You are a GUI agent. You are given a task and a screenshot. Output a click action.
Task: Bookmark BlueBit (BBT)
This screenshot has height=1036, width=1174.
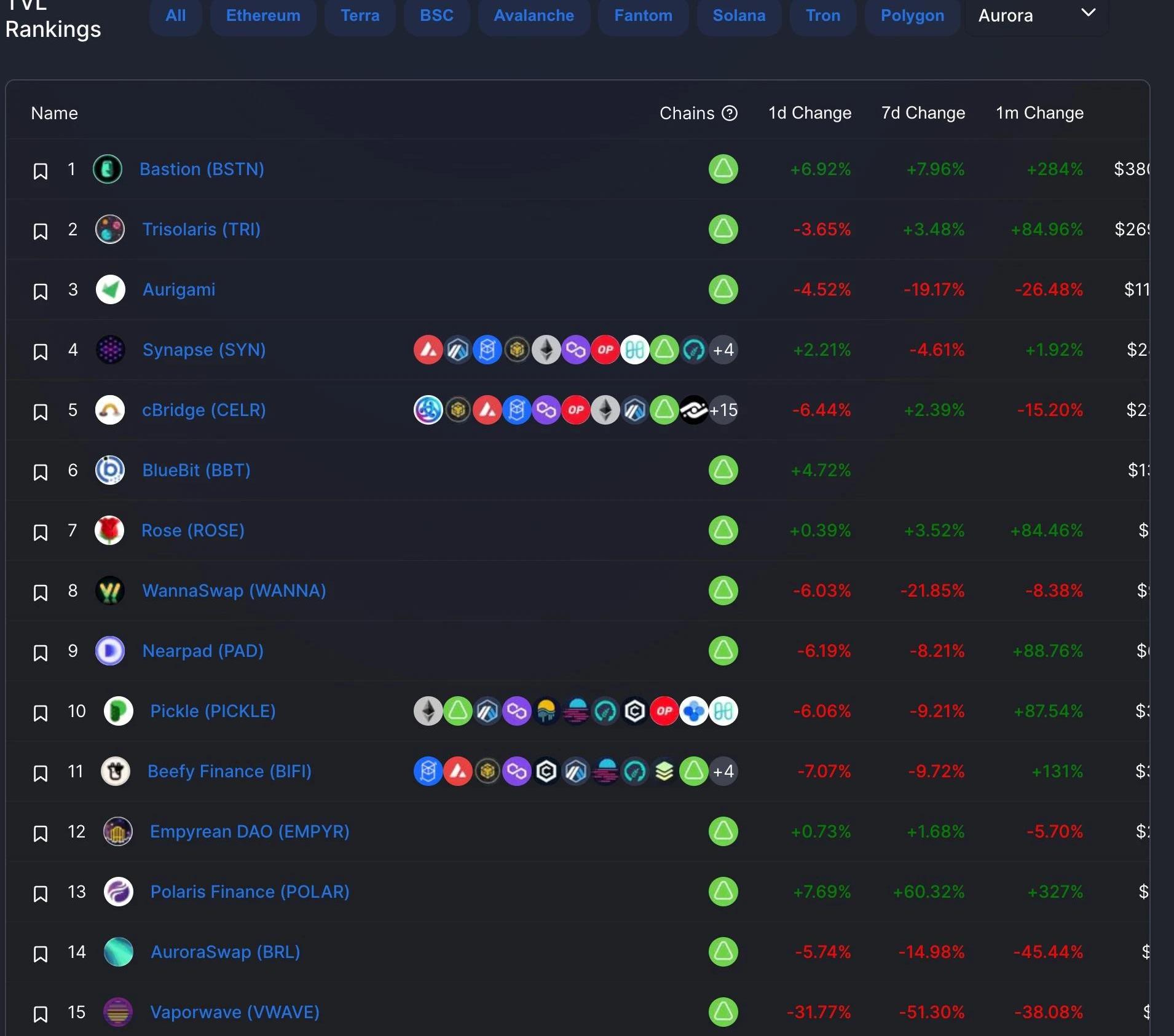(41, 472)
